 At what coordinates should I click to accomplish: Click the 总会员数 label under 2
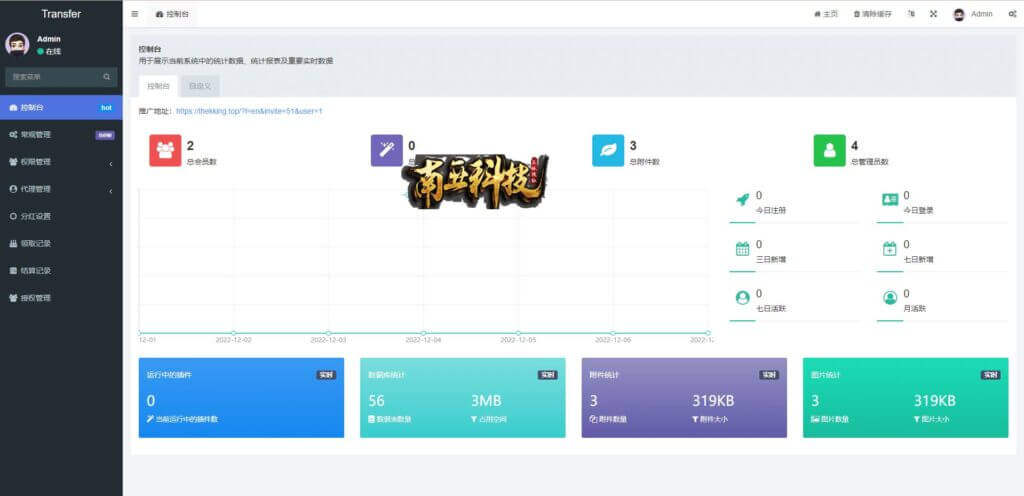pyautogui.click(x=201, y=162)
